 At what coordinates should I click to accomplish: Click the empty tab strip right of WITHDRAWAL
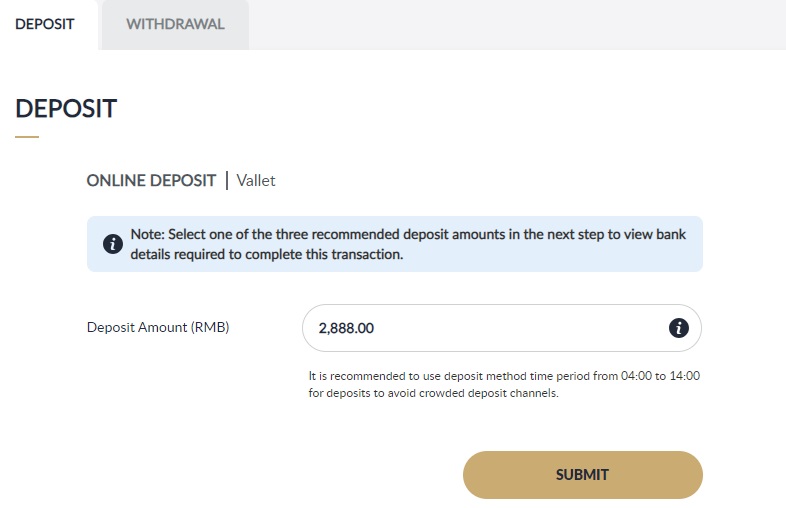click(515, 24)
